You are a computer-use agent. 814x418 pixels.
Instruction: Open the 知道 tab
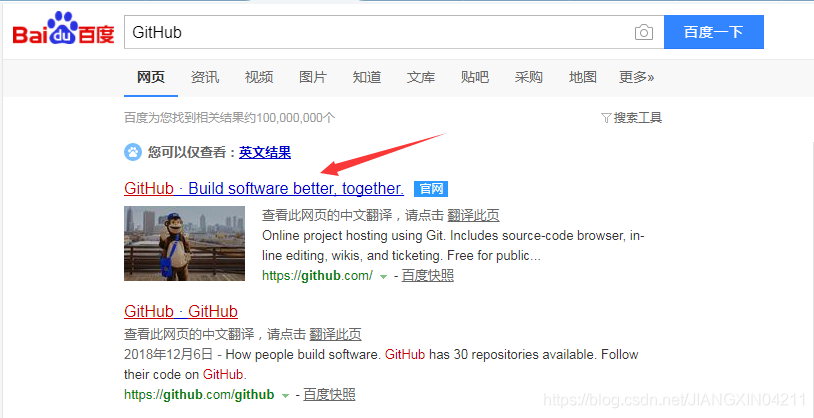[367, 78]
